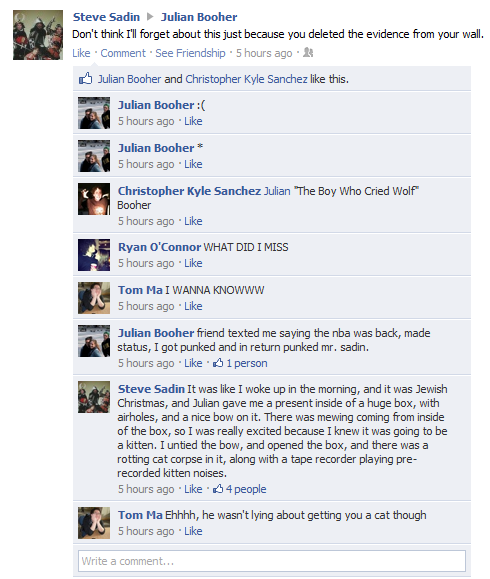Viewport: 490px width, 579px height.
Task: Like Ryan O'Connor's 'WHAT DID I MISS' comment
Action: click(193, 263)
